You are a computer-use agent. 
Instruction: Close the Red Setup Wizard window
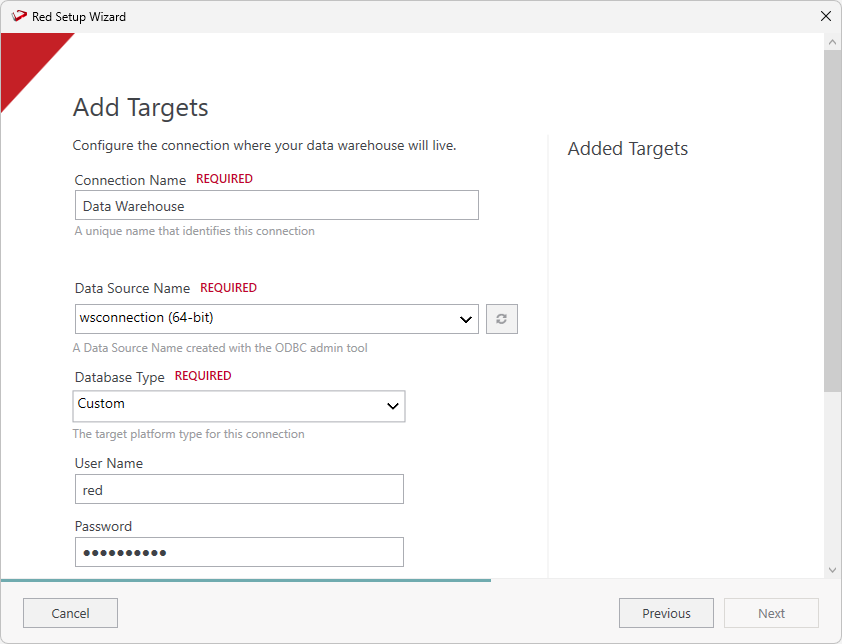825,16
